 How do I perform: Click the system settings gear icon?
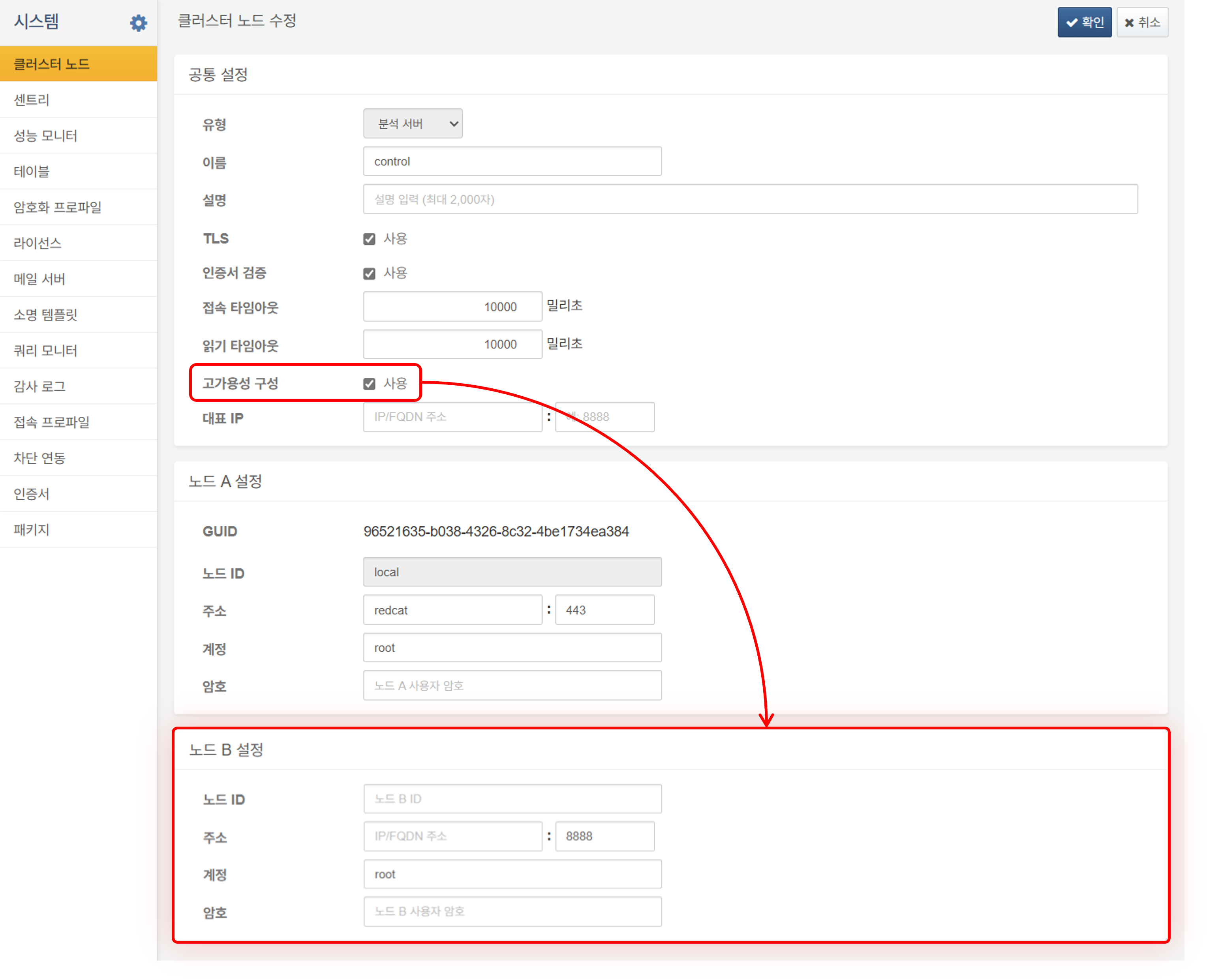[138, 23]
